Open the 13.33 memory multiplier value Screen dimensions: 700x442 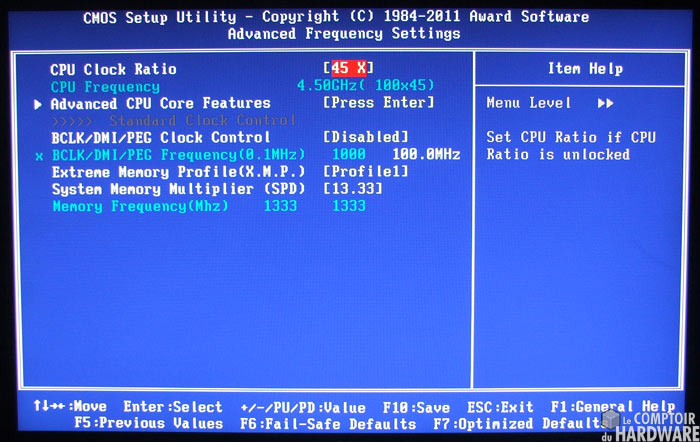(353, 188)
